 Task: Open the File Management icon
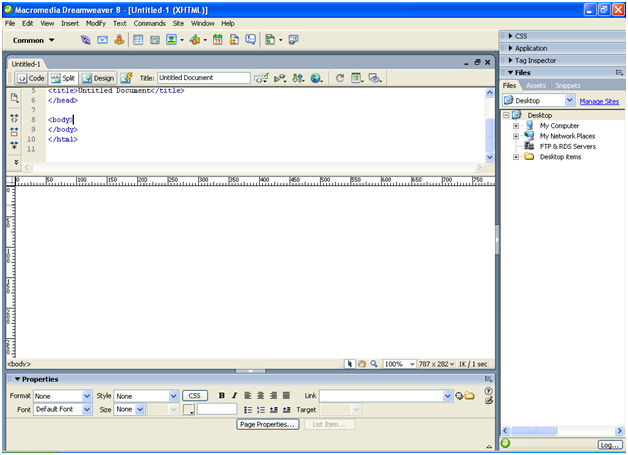(x=298, y=78)
